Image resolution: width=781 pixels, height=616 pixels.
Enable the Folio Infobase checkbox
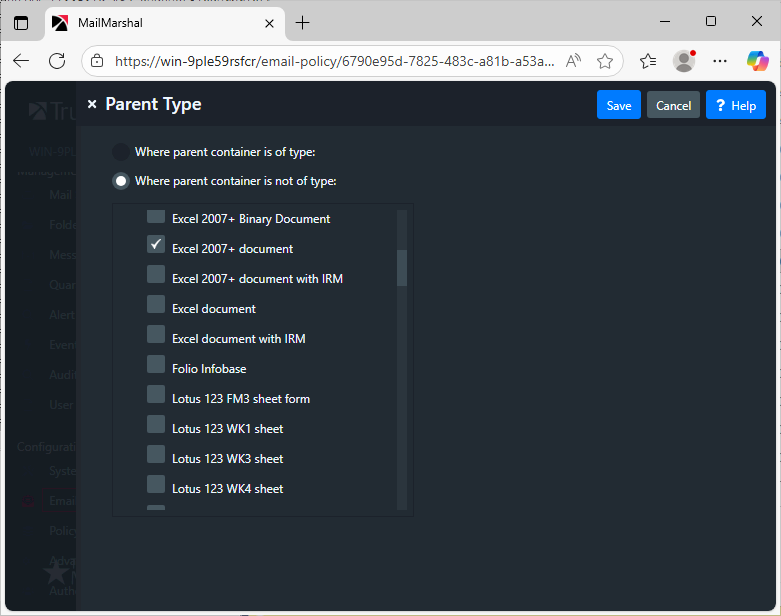pyautogui.click(x=156, y=365)
